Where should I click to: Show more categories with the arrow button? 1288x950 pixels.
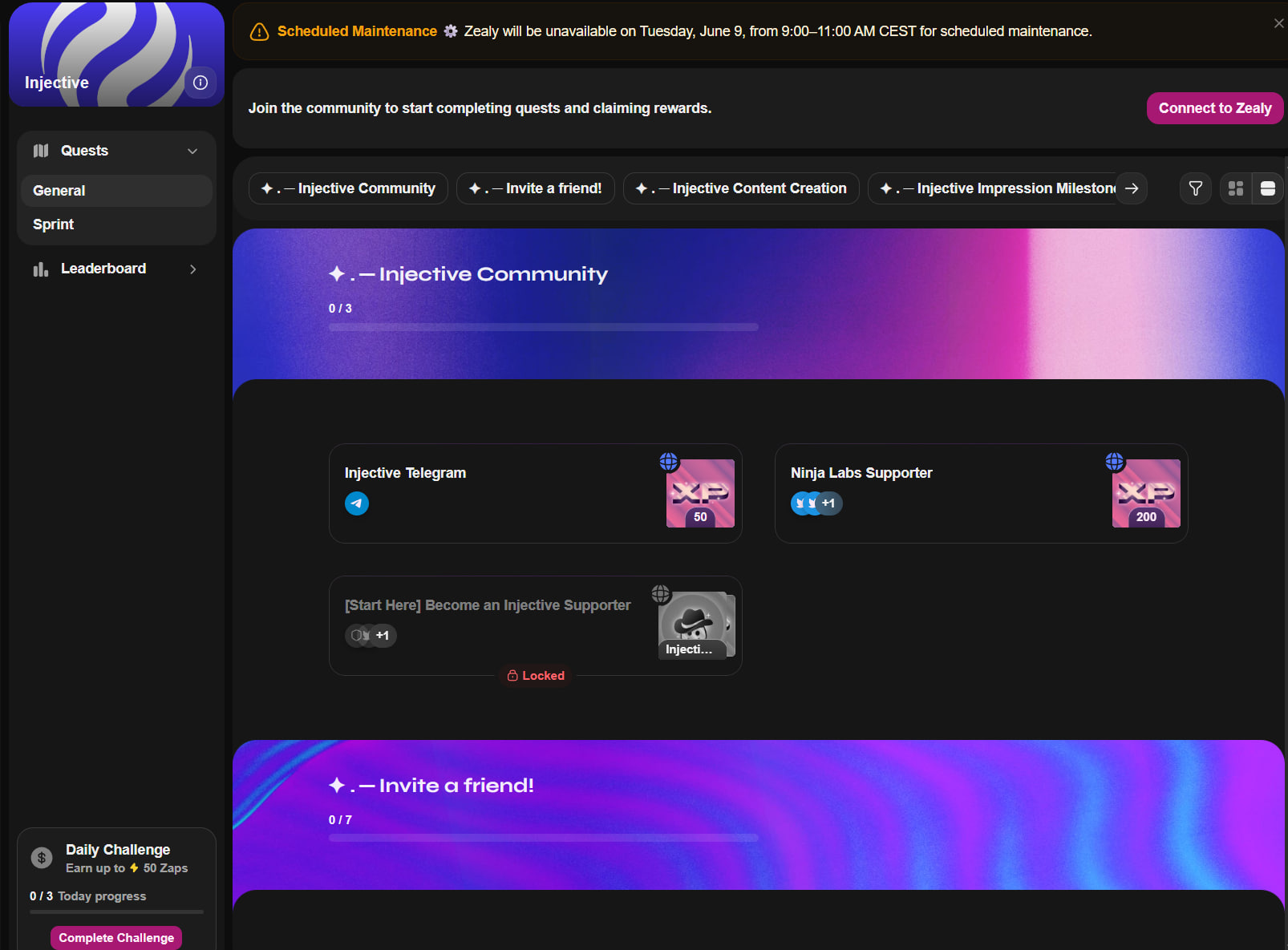click(x=1132, y=188)
